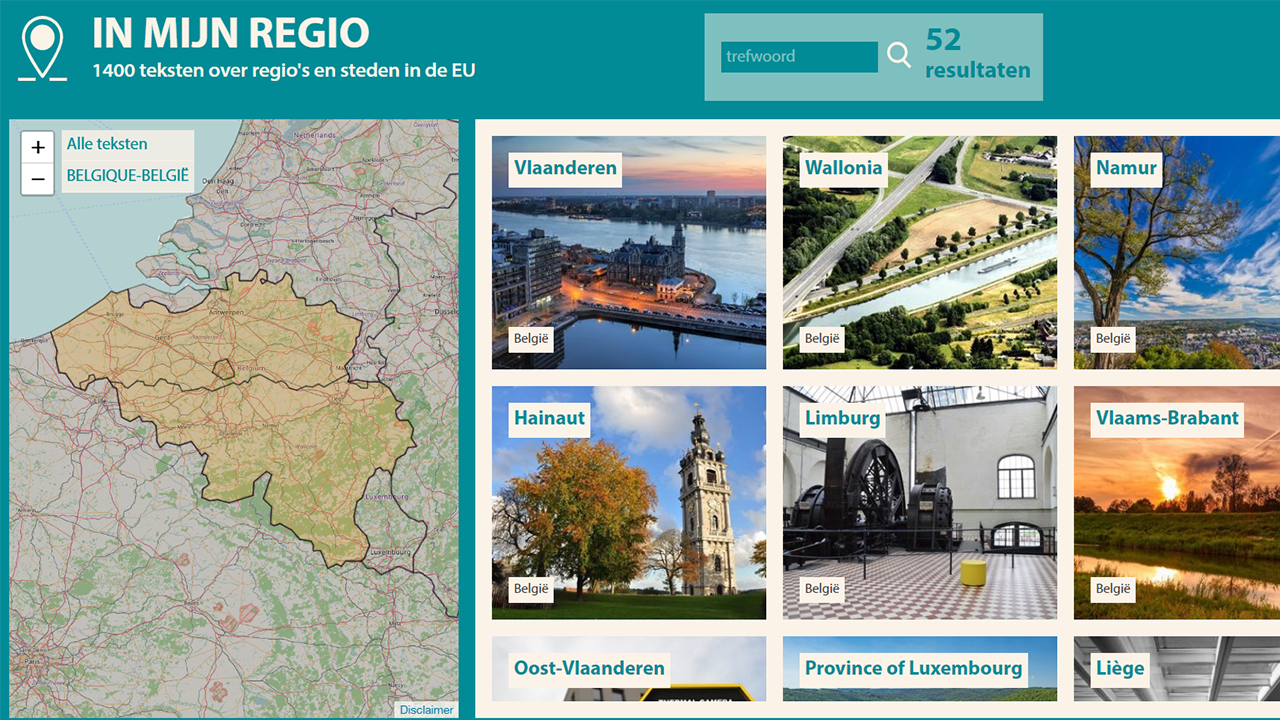Screen dimensions: 1280x720
Task: Click the location pin logo
Action: [x=42, y=48]
